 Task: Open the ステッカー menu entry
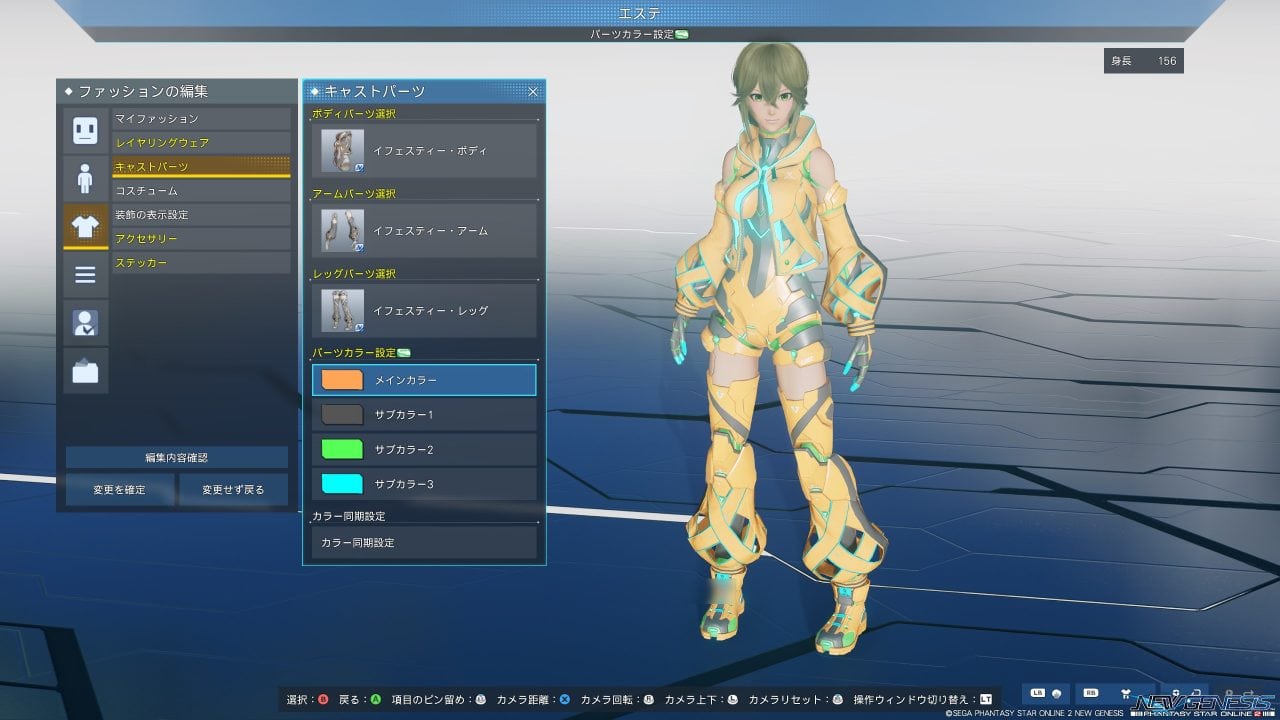(x=201, y=263)
